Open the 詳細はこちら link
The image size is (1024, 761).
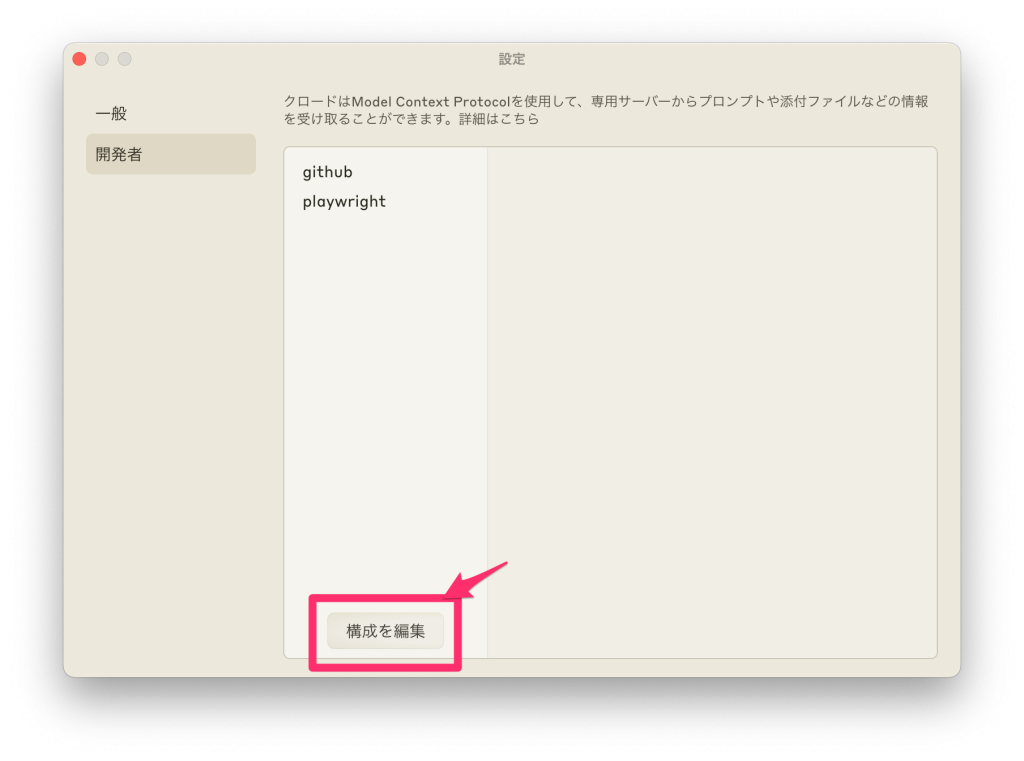(500, 119)
